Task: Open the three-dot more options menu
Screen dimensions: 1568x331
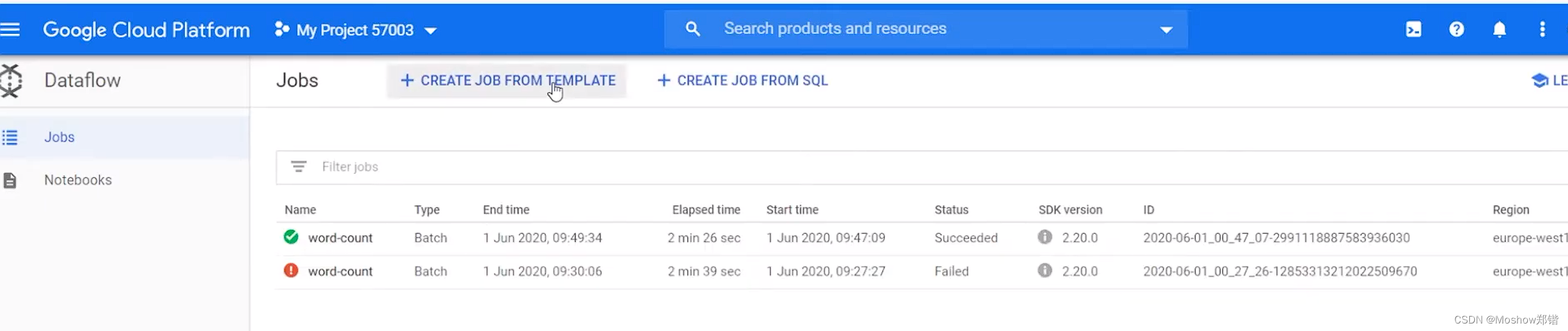Action: pyautogui.click(x=1542, y=29)
